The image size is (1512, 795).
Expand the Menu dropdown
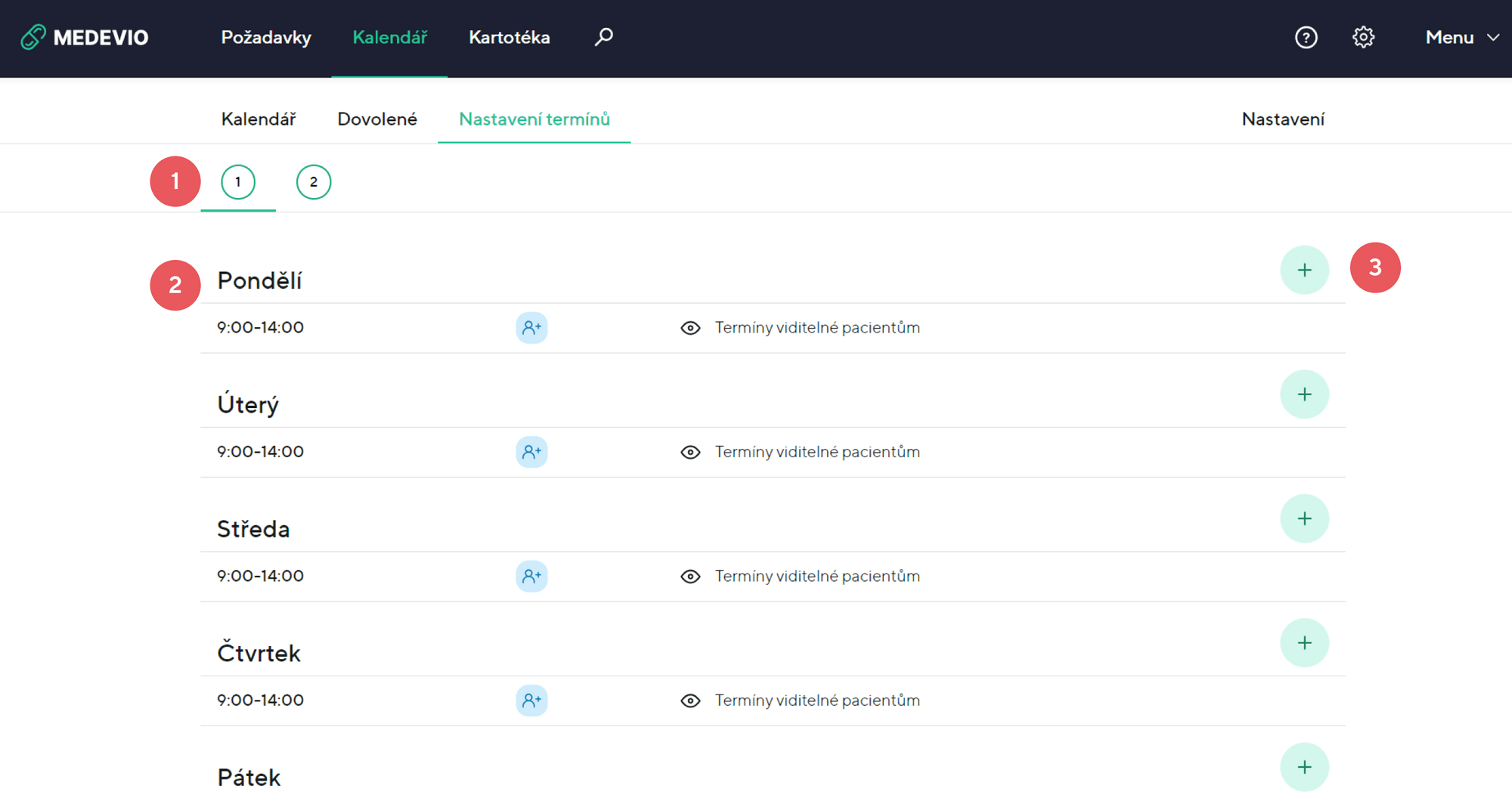tap(1461, 37)
